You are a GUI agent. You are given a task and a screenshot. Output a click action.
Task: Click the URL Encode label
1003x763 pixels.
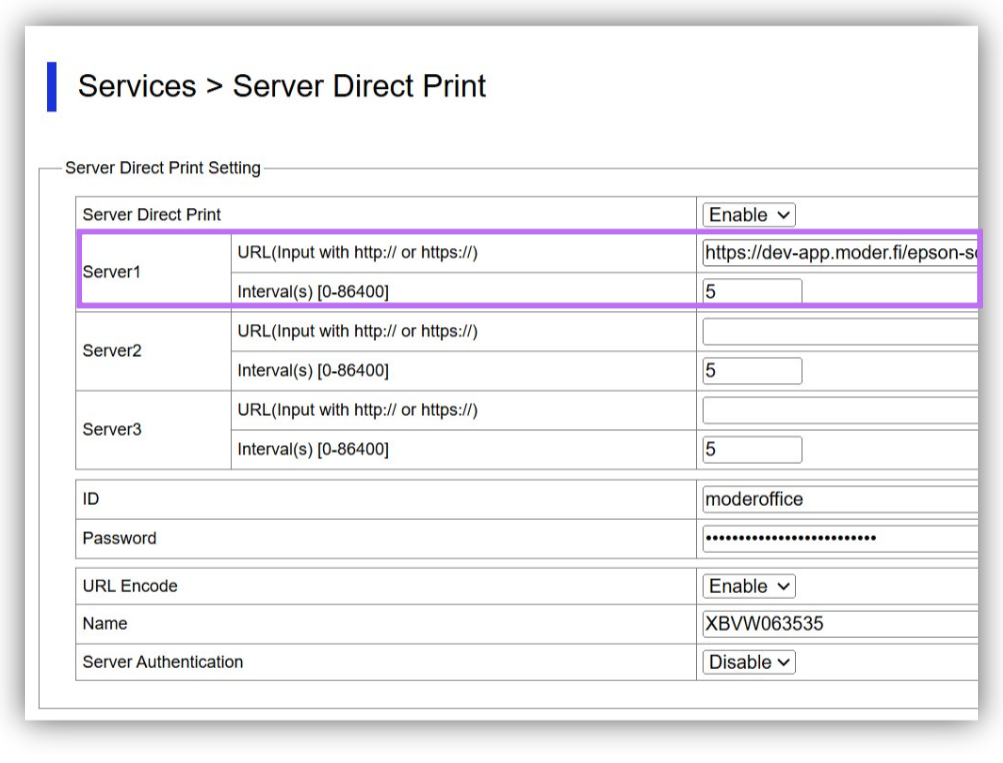[x=130, y=586]
